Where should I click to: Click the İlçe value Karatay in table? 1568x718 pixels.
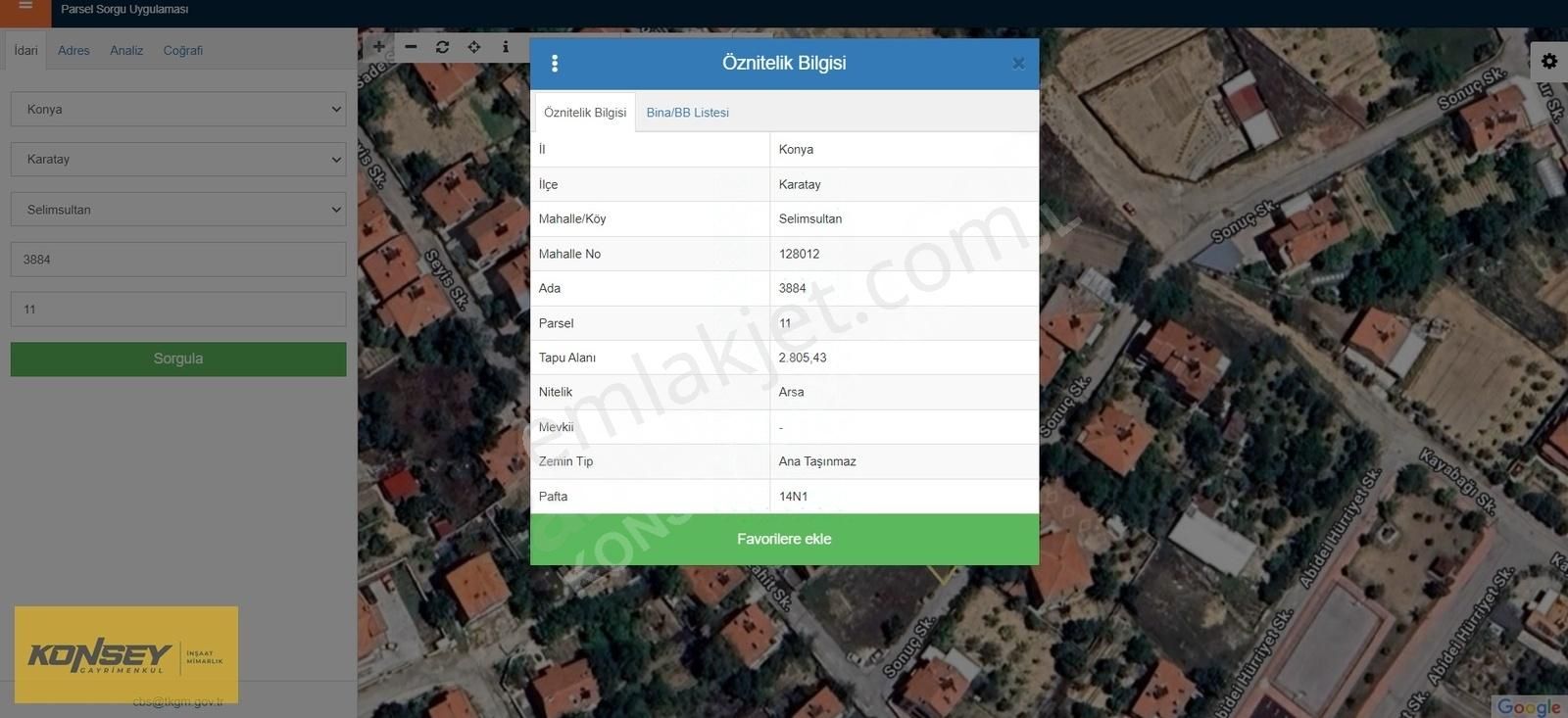click(800, 184)
